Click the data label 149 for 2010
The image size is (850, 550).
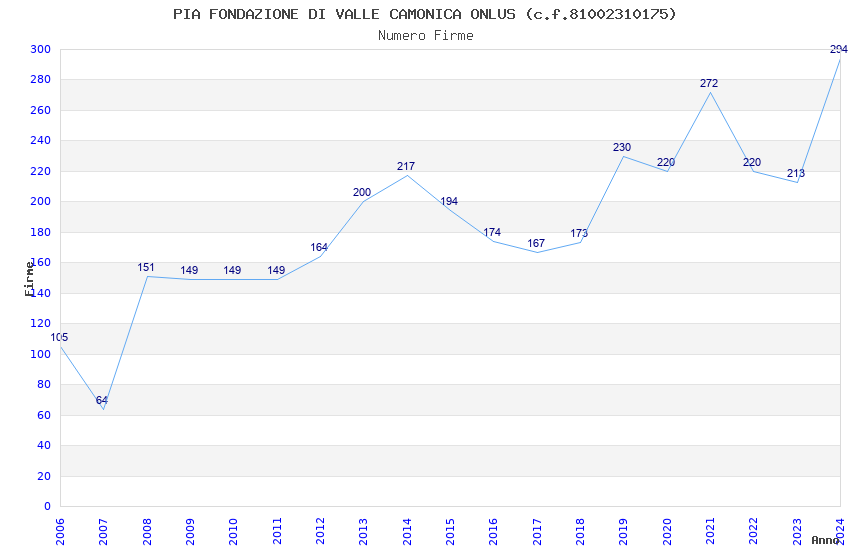click(x=232, y=270)
